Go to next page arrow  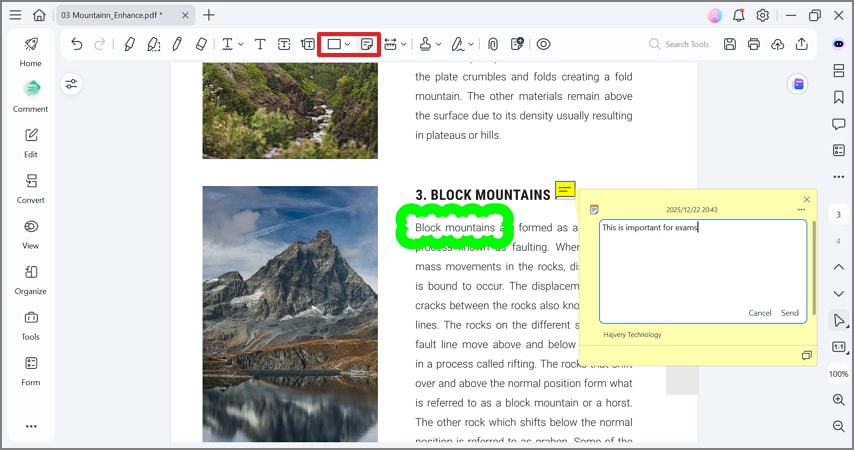point(839,294)
